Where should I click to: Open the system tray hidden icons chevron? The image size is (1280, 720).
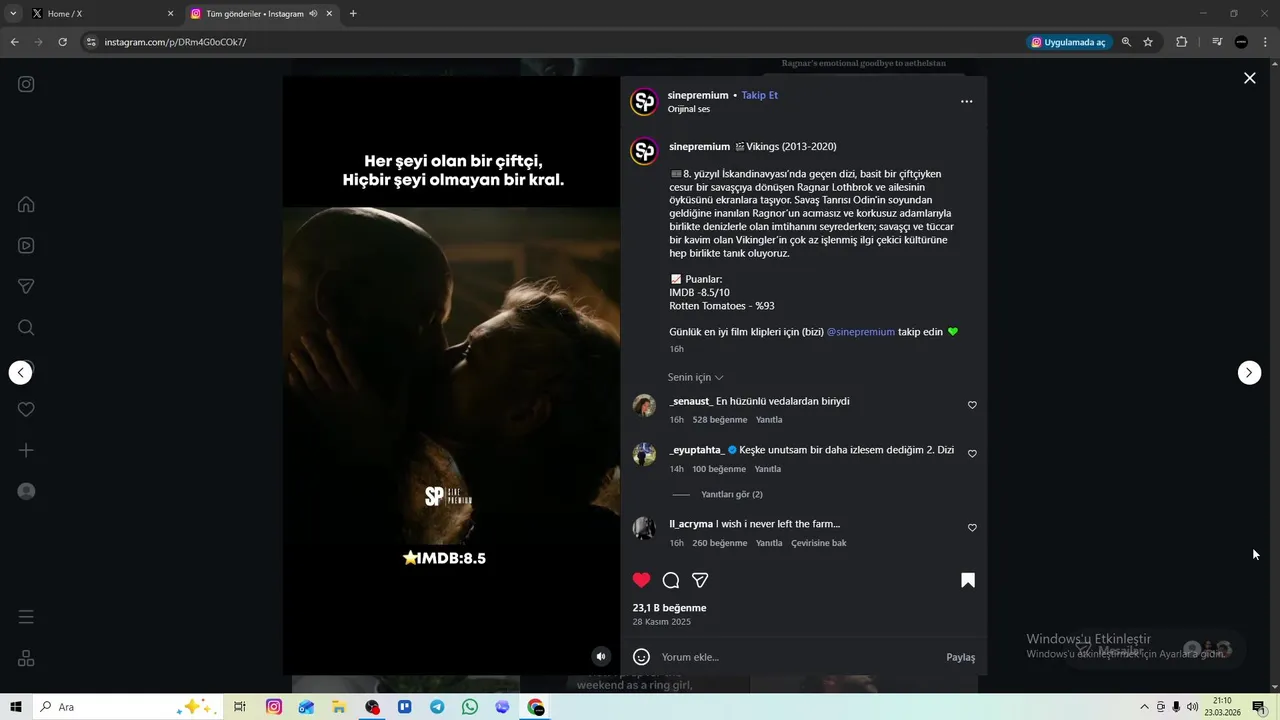1145,707
